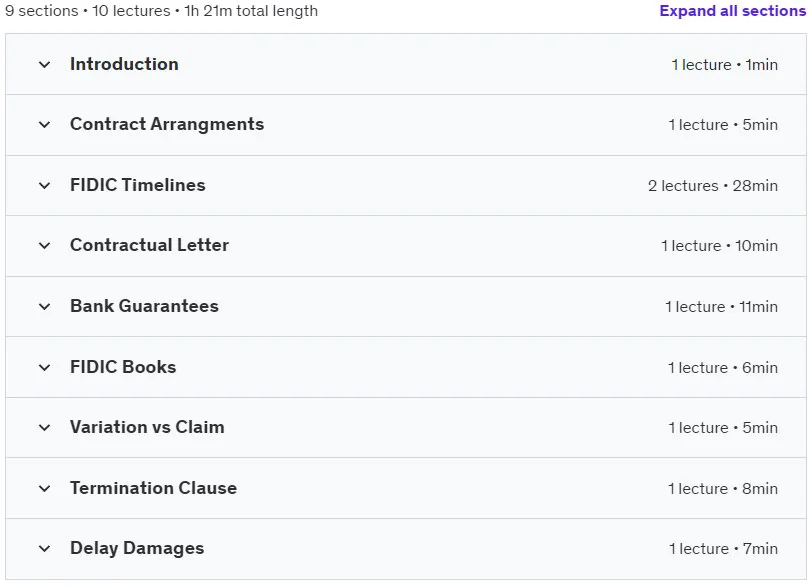Open Delay Damages using its chevron
The width and height of the screenshot is (809, 586).
coord(45,548)
